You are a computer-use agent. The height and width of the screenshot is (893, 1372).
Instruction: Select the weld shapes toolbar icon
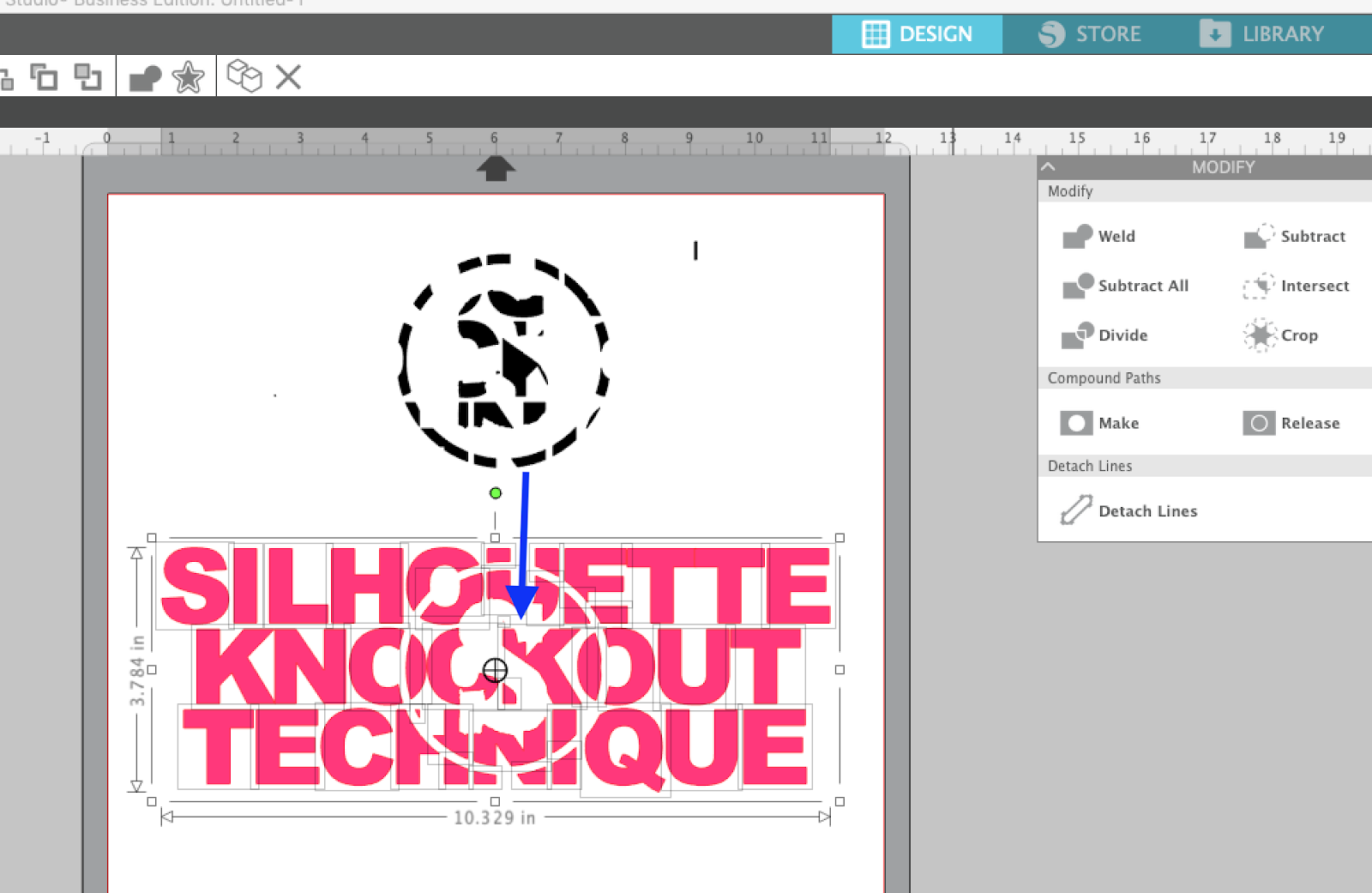pos(145,77)
